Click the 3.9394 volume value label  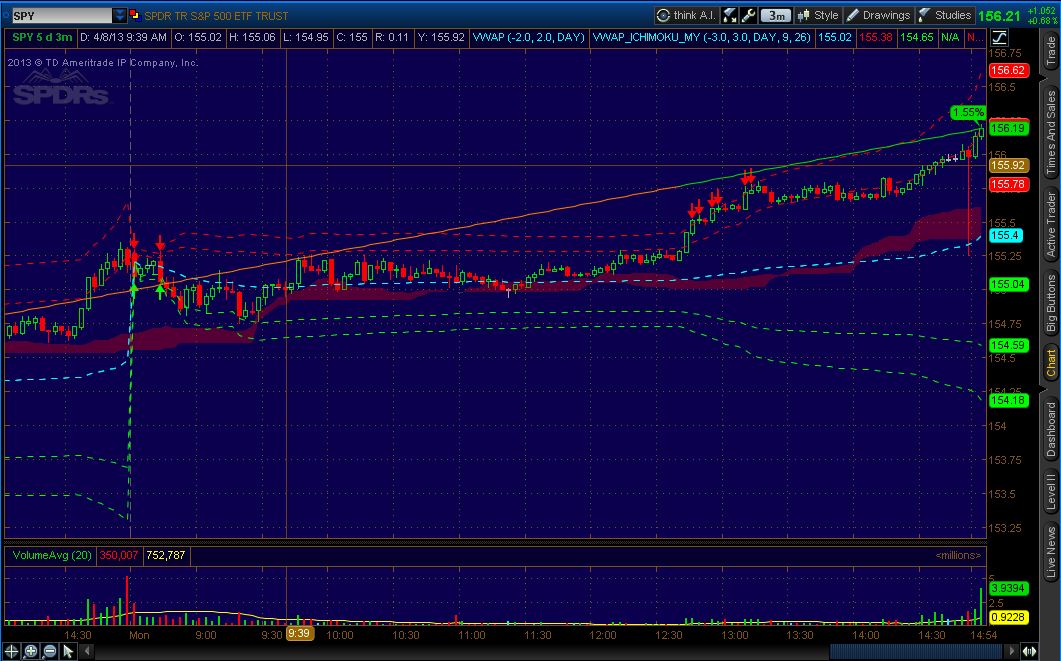pyautogui.click(x=1008, y=588)
